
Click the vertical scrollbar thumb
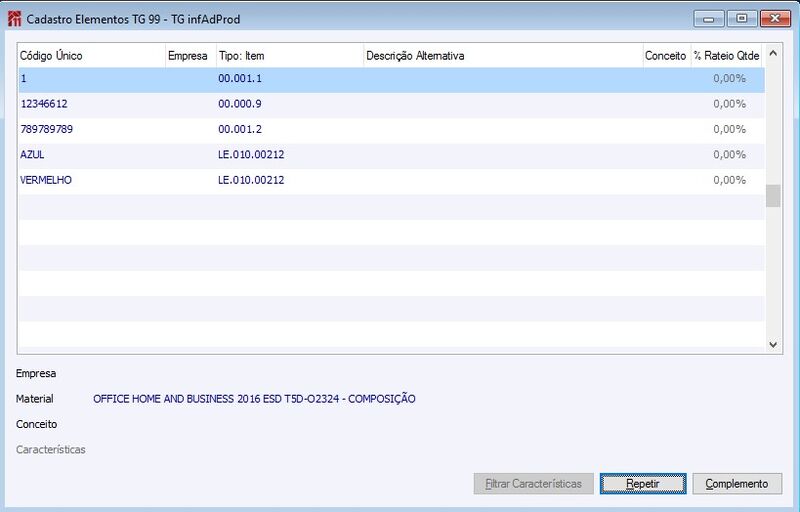(x=773, y=196)
